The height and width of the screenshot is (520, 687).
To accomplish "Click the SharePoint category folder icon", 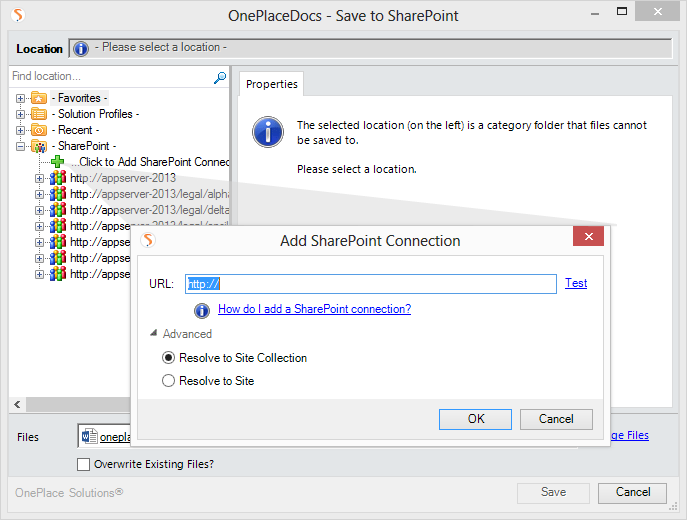I will point(39,146).
